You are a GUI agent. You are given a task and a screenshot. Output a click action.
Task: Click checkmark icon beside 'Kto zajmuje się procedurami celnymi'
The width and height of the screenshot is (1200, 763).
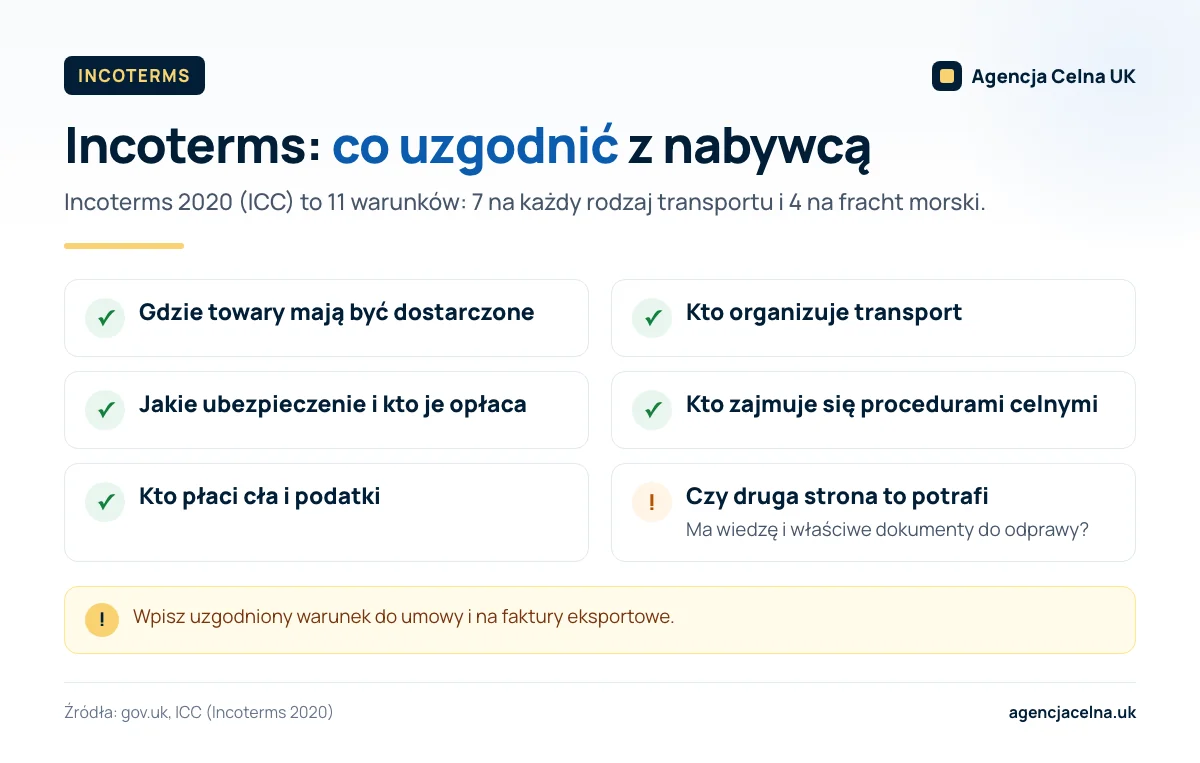click(652, 410)
